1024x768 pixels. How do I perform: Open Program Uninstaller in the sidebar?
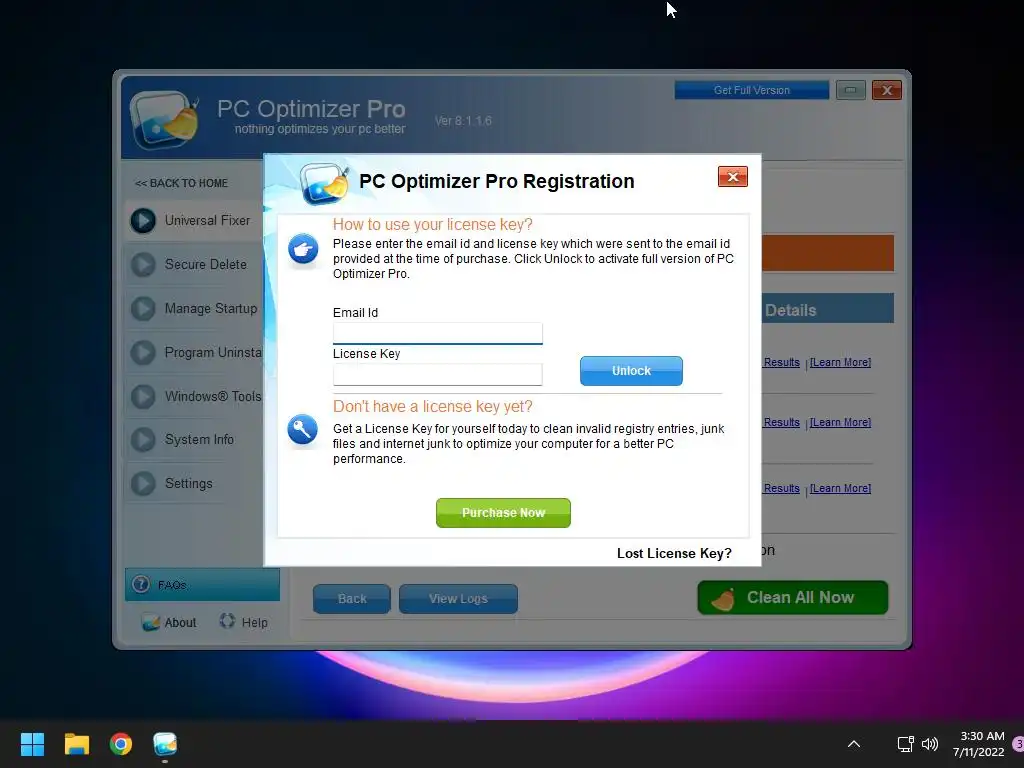pyautogui.click(x=196, y=353)
